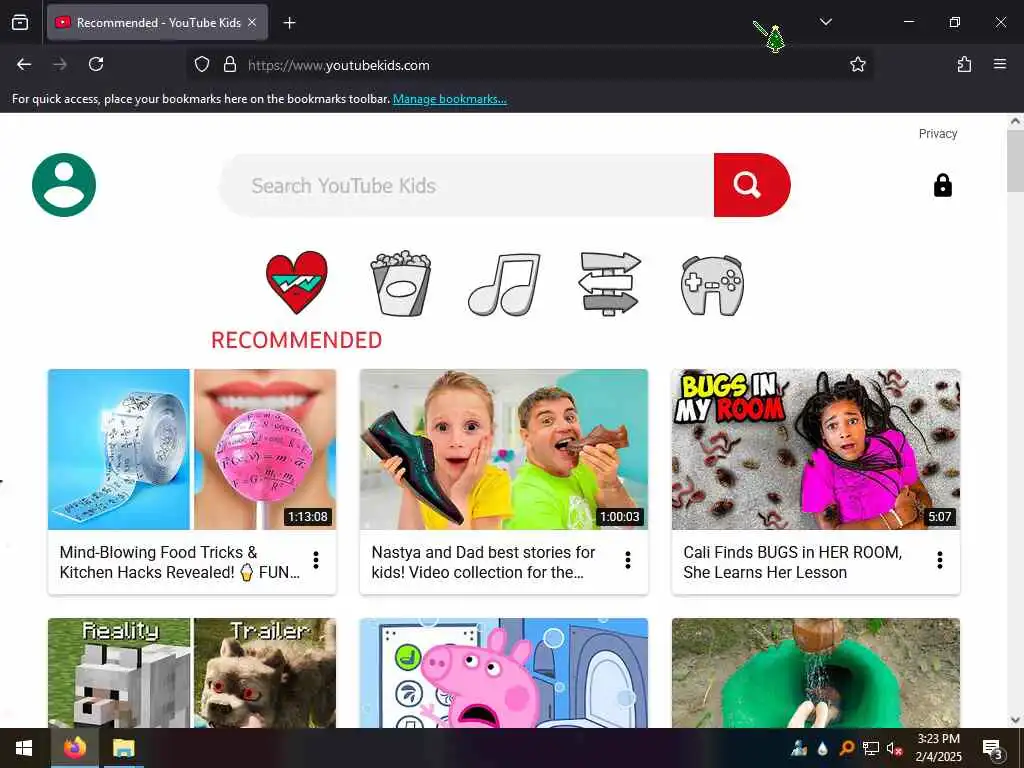Viewport: 1024px width, 768px height.
Task: Bookmark this page with the star
Action: (x=857, y=64)
